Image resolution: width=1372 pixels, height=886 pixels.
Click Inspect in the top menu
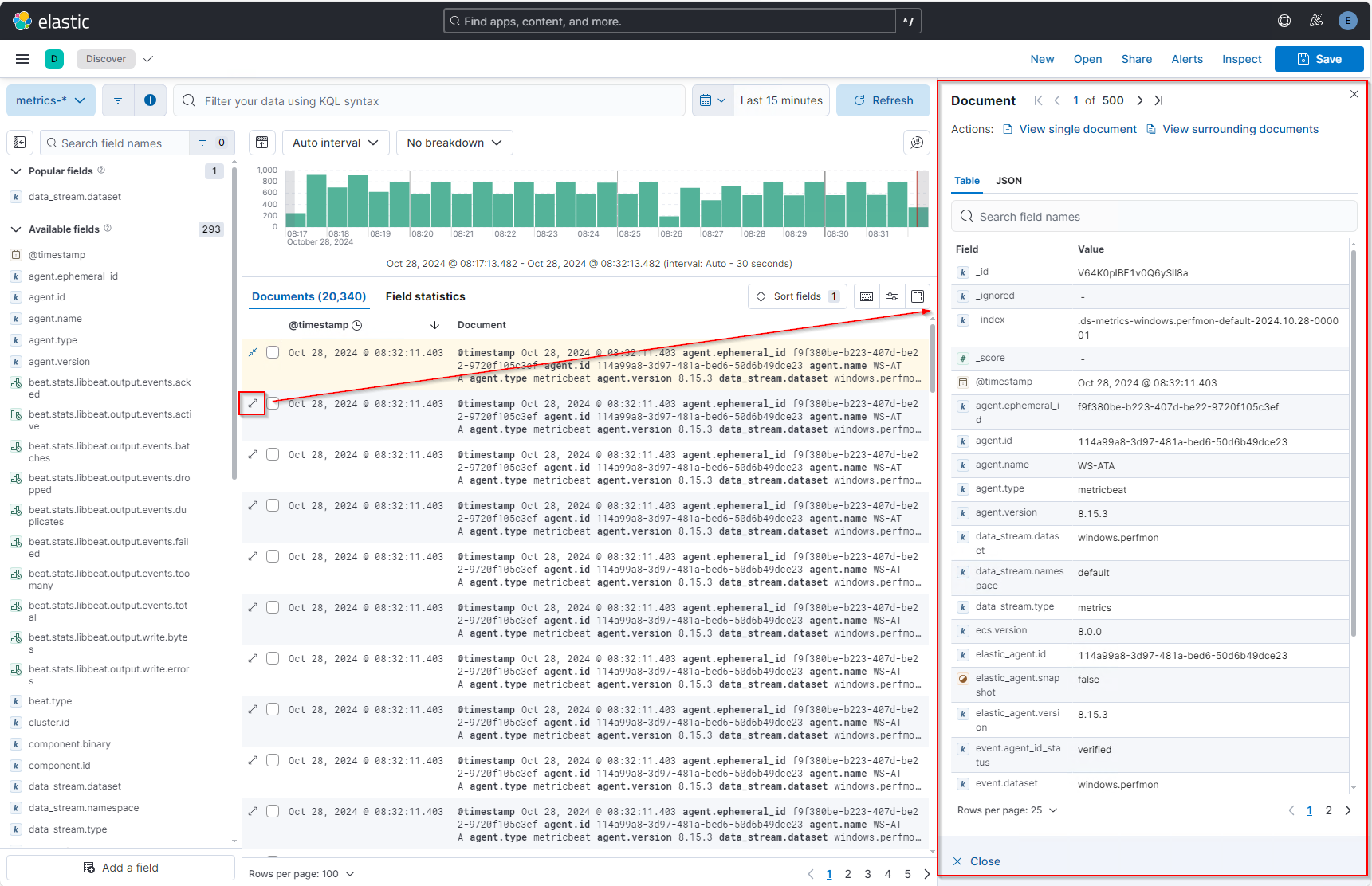coord(1241,59)
